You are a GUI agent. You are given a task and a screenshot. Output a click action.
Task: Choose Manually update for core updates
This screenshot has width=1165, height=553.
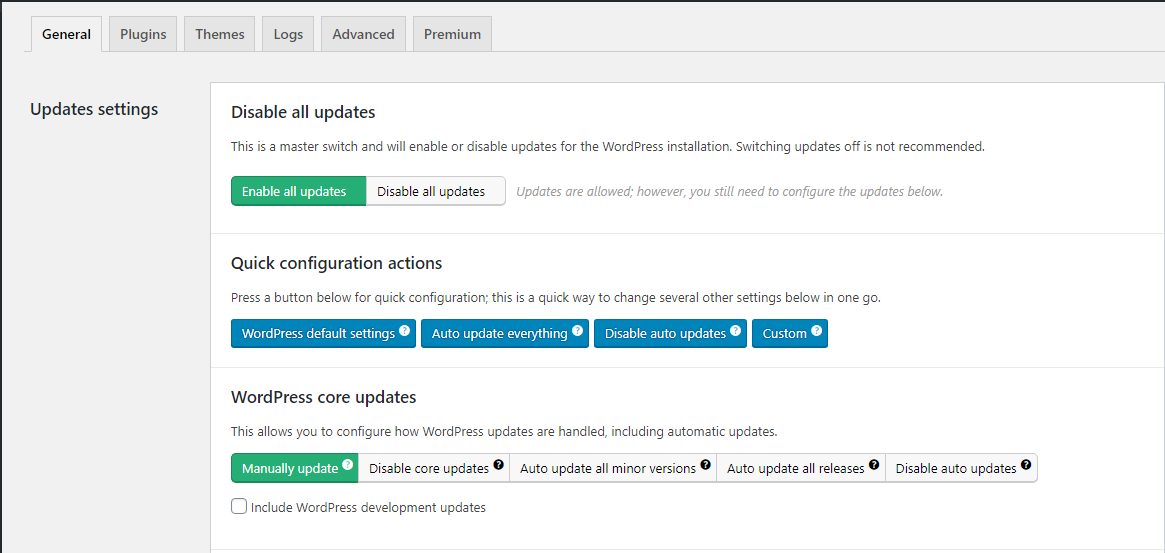coord(295,468)
